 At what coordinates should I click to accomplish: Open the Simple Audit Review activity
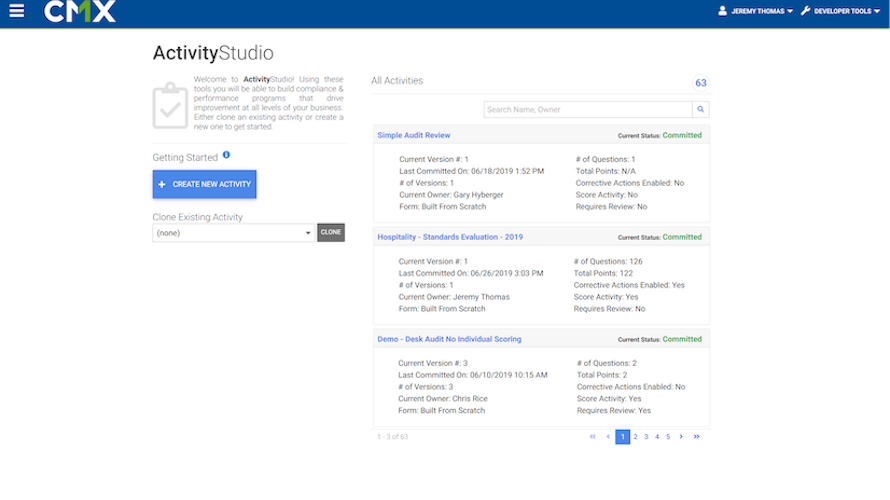click(x=414, y=135)
